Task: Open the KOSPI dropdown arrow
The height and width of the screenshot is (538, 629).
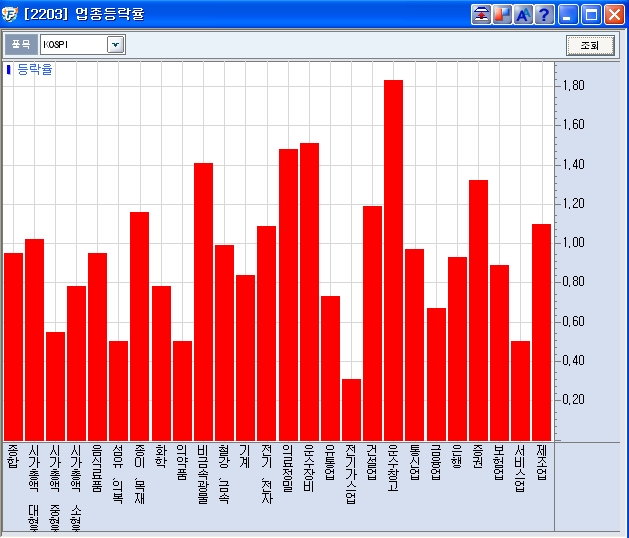Action: [115, 45]
